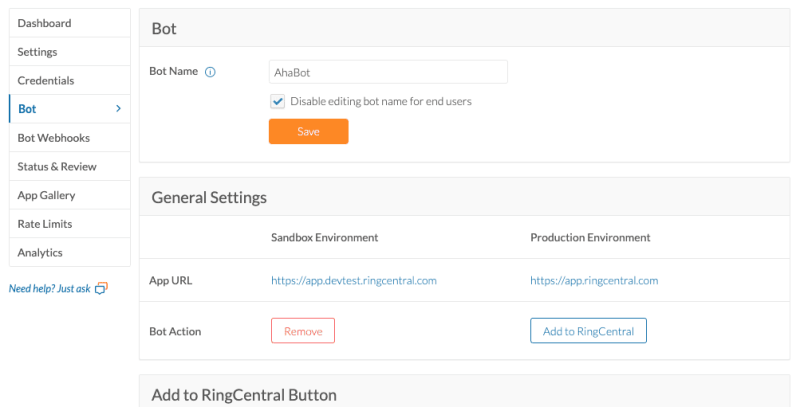Open the production app.ringcentral.com link
800x407 pixels.
[594, 281]
